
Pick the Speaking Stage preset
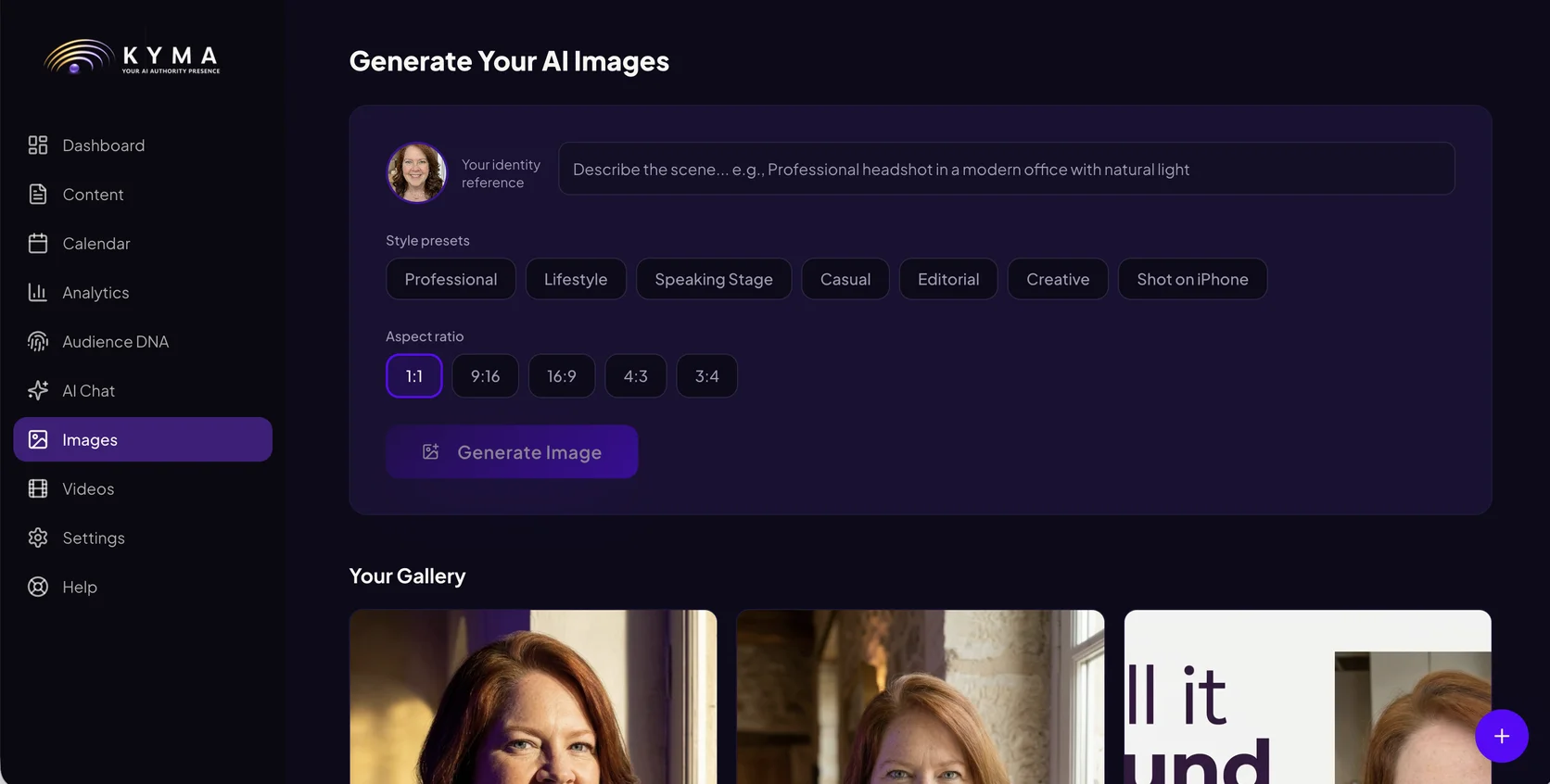714,279
